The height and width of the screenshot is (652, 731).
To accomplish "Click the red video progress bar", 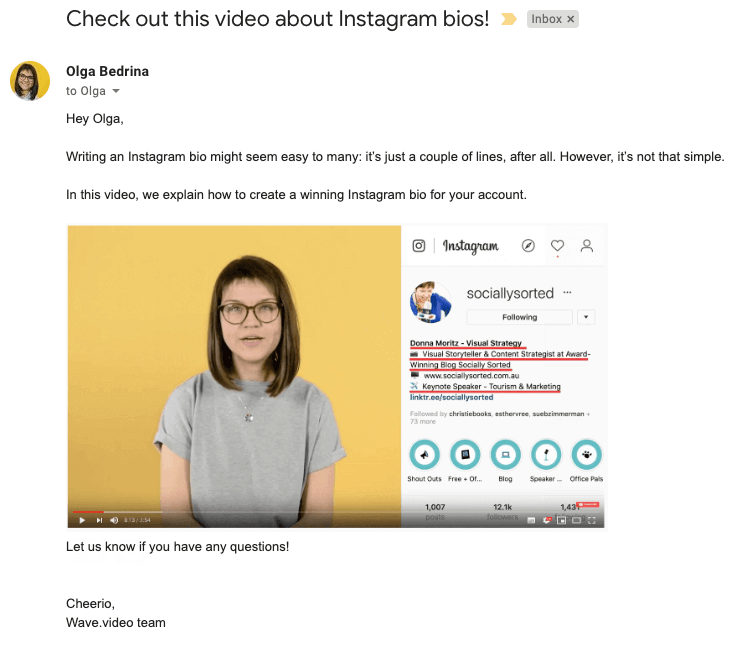I will (88, 512).
